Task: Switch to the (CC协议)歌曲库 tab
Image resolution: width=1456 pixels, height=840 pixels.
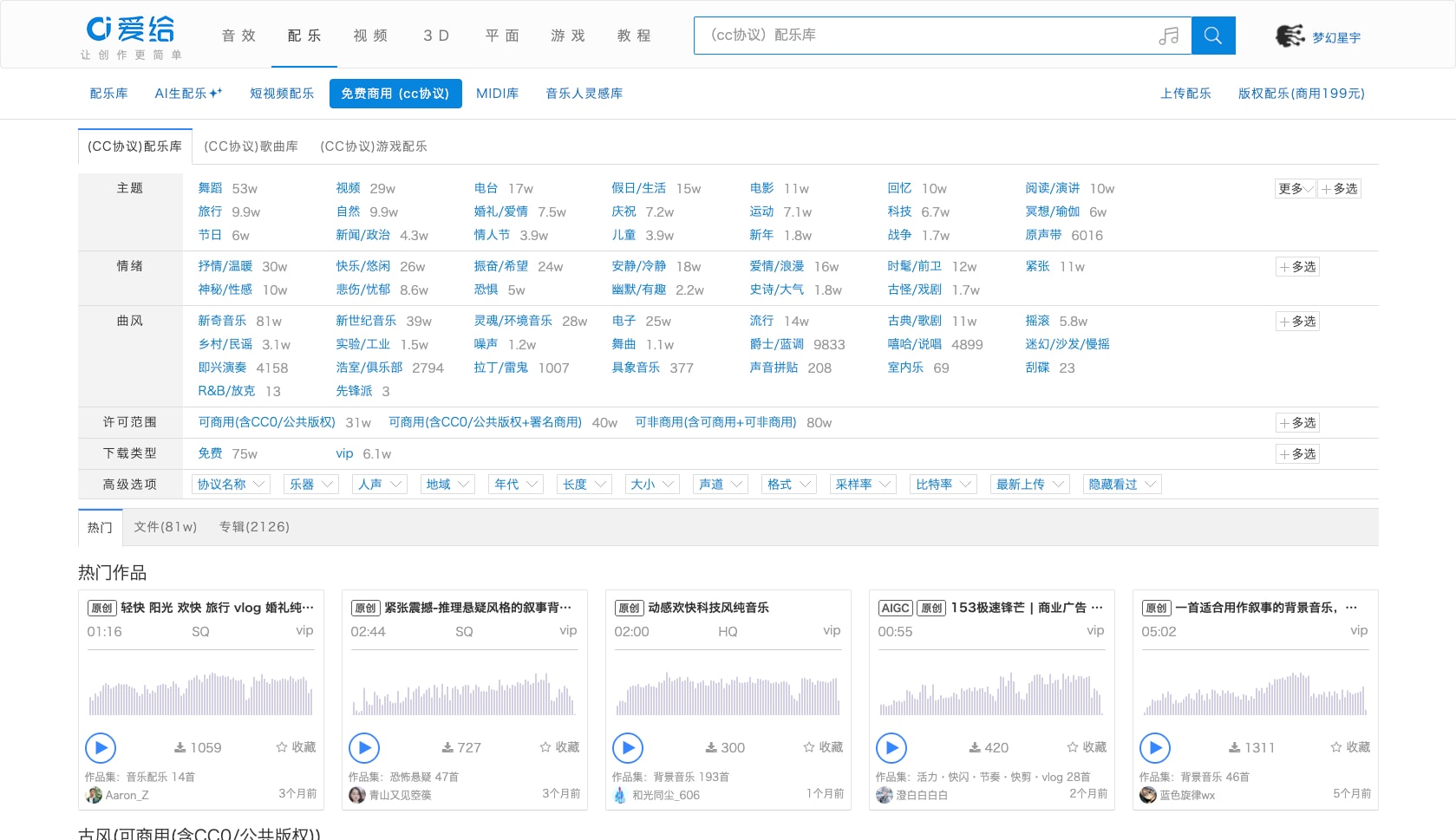Action: pyautogui.click(x=251, y=147)
